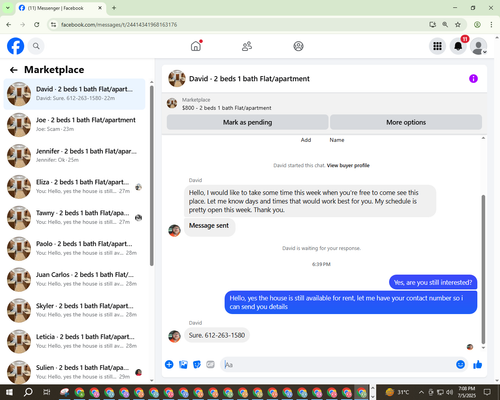This screenshot has width=500, height=400.
Task: Click David's avatar beside phone message
Action: click(174, 336)
